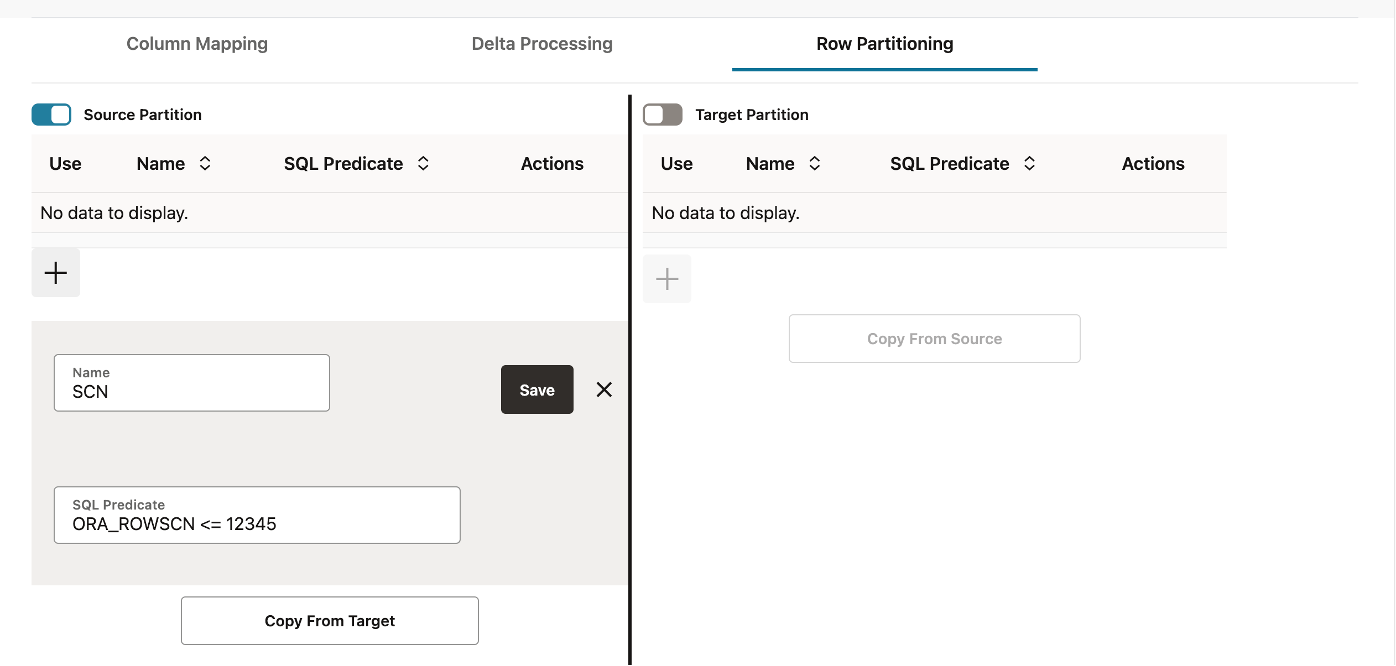Close the partition editor with X icon
Screen dimensions: 1396x666
tap(604, 390)
